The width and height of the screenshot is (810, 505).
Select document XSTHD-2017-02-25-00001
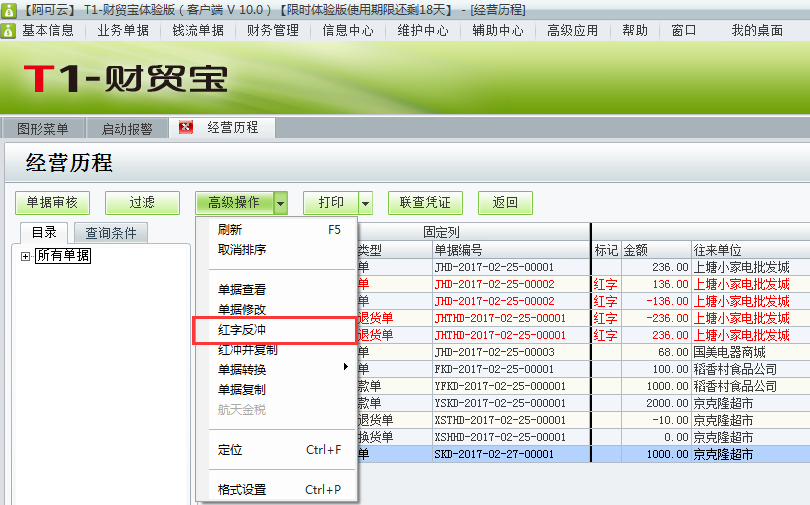click(x=510, y=420)
